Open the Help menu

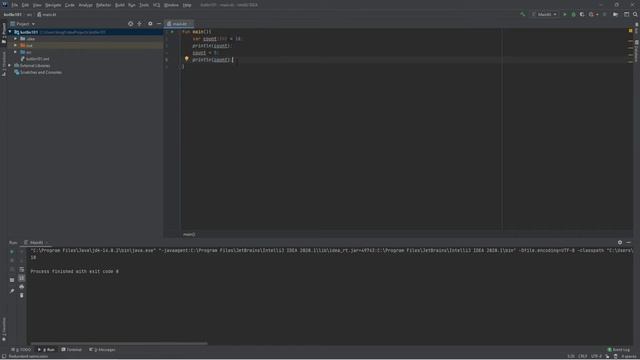[x=187, y=5]
